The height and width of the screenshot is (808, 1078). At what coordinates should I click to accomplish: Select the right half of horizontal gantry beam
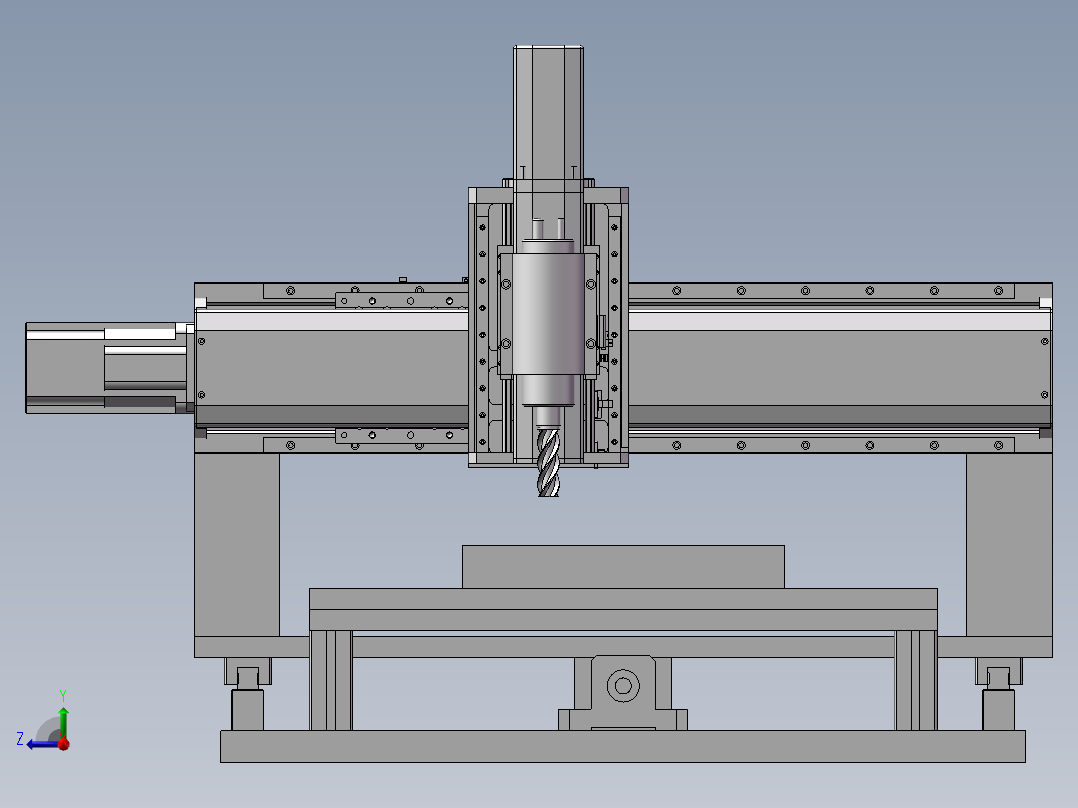pos(840,368)
